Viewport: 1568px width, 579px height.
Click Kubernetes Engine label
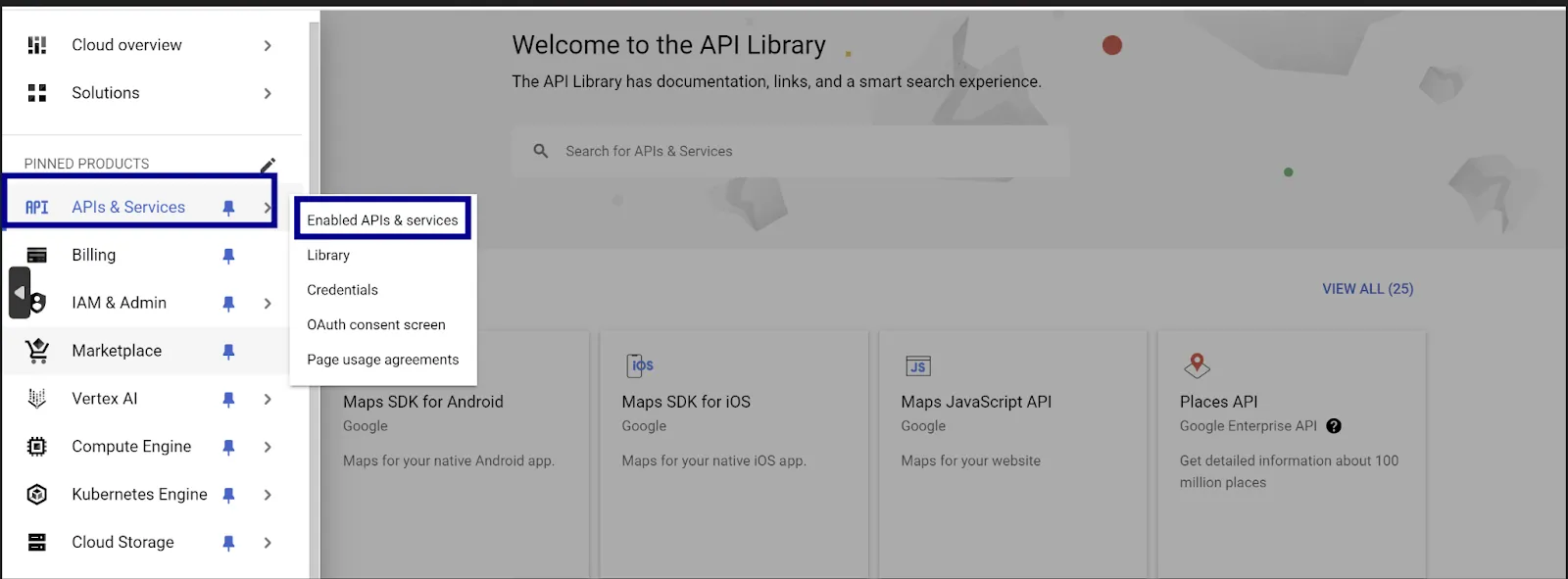pos(139,495)
